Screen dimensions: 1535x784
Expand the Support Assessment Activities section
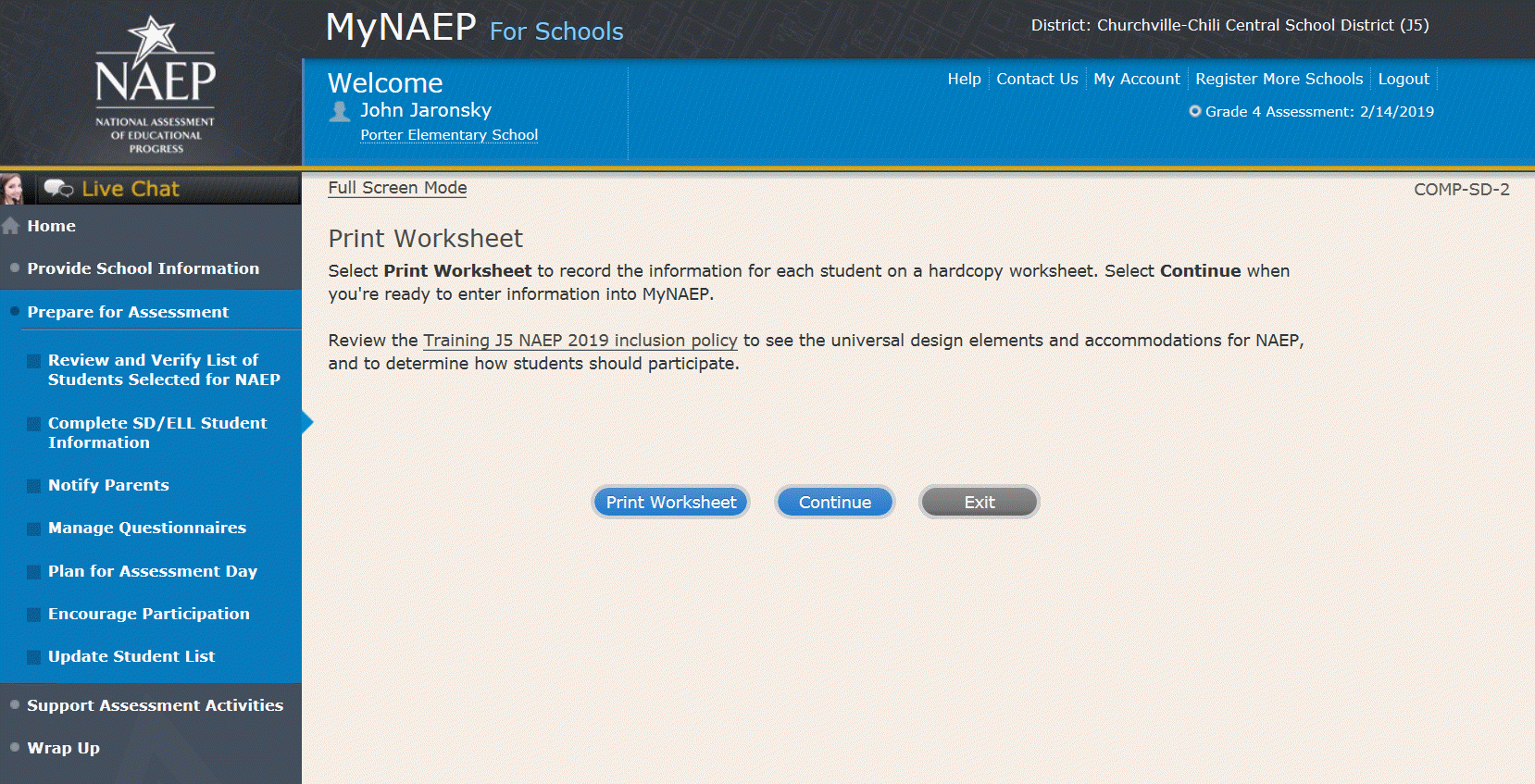155,705
